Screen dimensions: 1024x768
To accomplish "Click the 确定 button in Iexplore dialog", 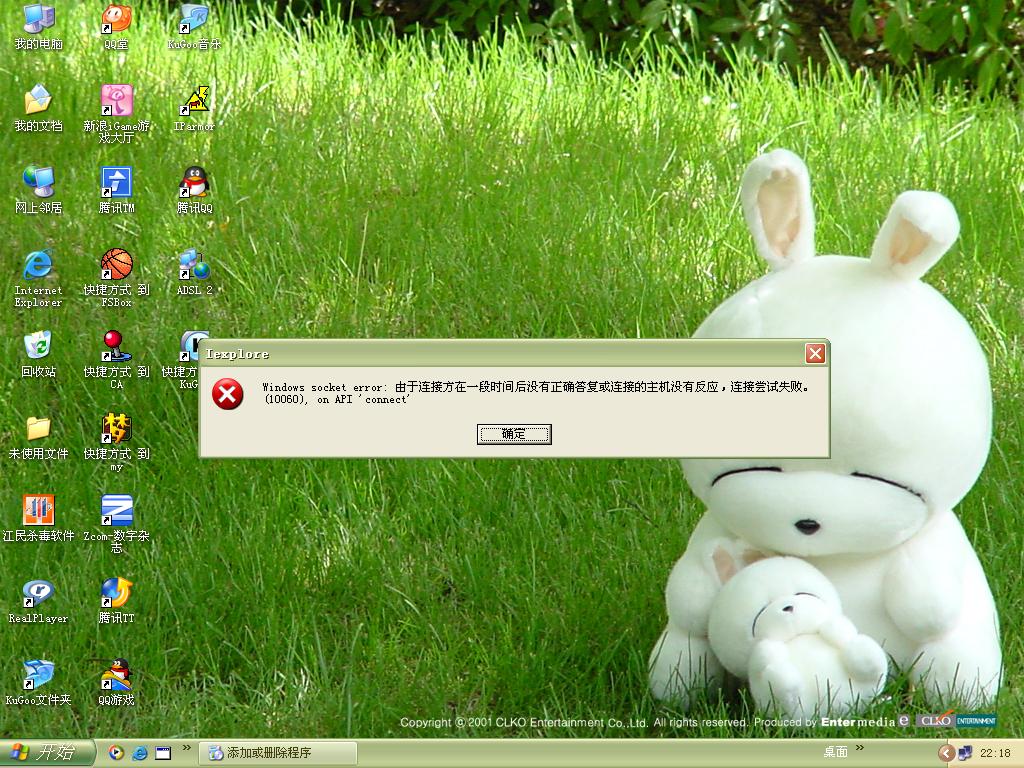I will click(514, 434).
